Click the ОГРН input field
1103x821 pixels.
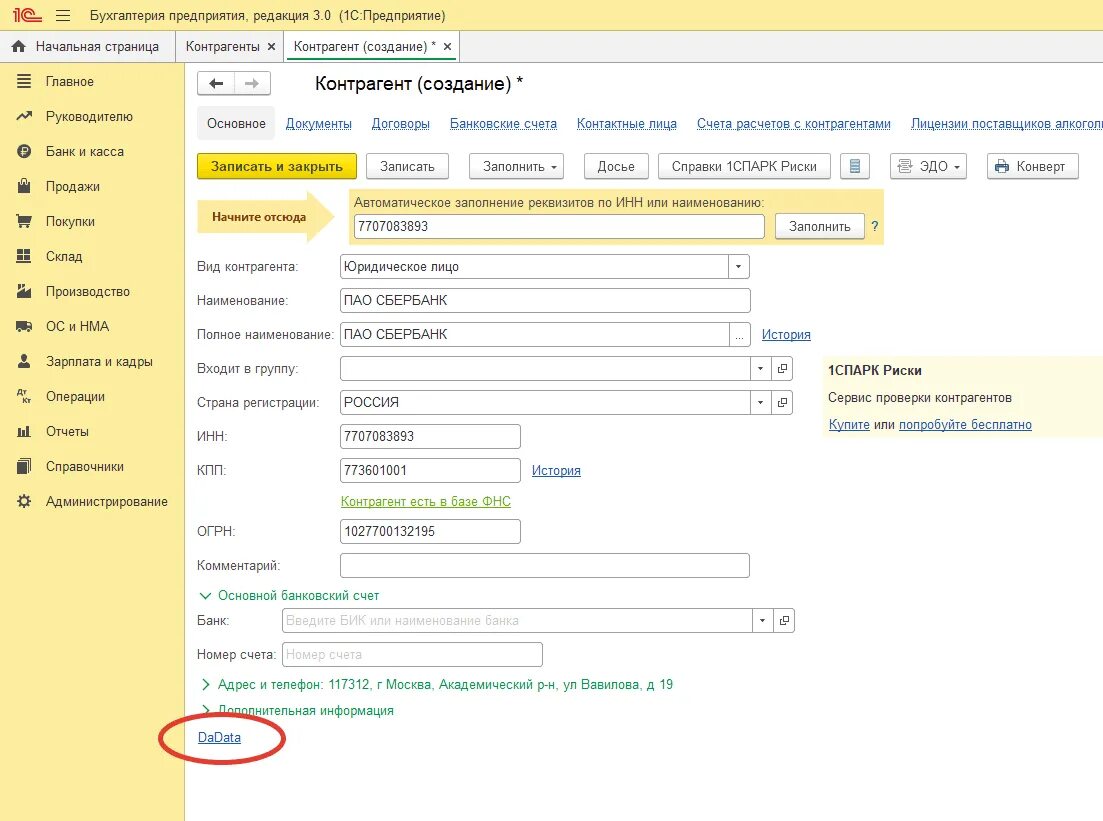pos(431,531)
